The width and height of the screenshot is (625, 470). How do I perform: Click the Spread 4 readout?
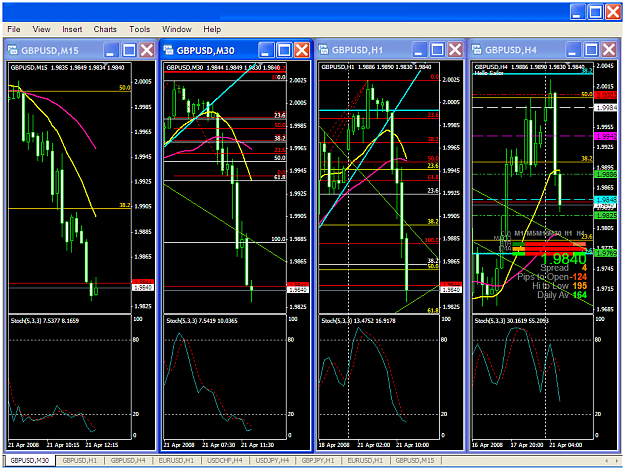pos(563,268)
